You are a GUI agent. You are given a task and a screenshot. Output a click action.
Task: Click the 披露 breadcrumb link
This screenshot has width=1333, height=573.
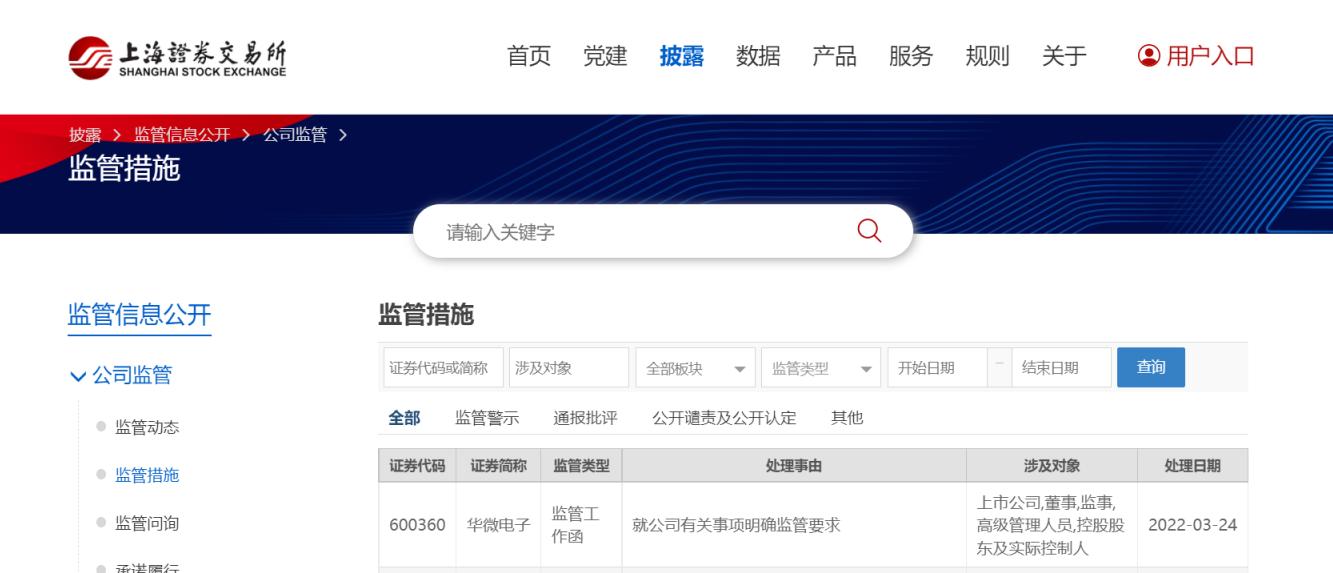click(x=84, y=135)
